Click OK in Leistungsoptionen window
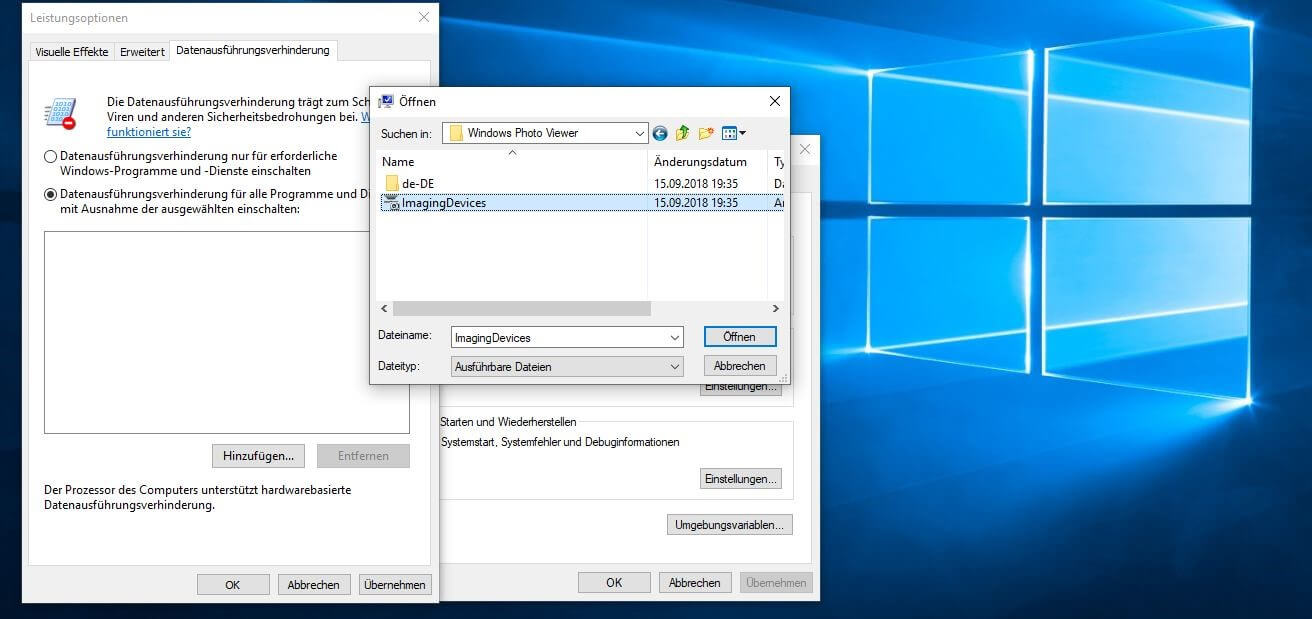This screenshot has width=1312, height=619. coord(233,585)
